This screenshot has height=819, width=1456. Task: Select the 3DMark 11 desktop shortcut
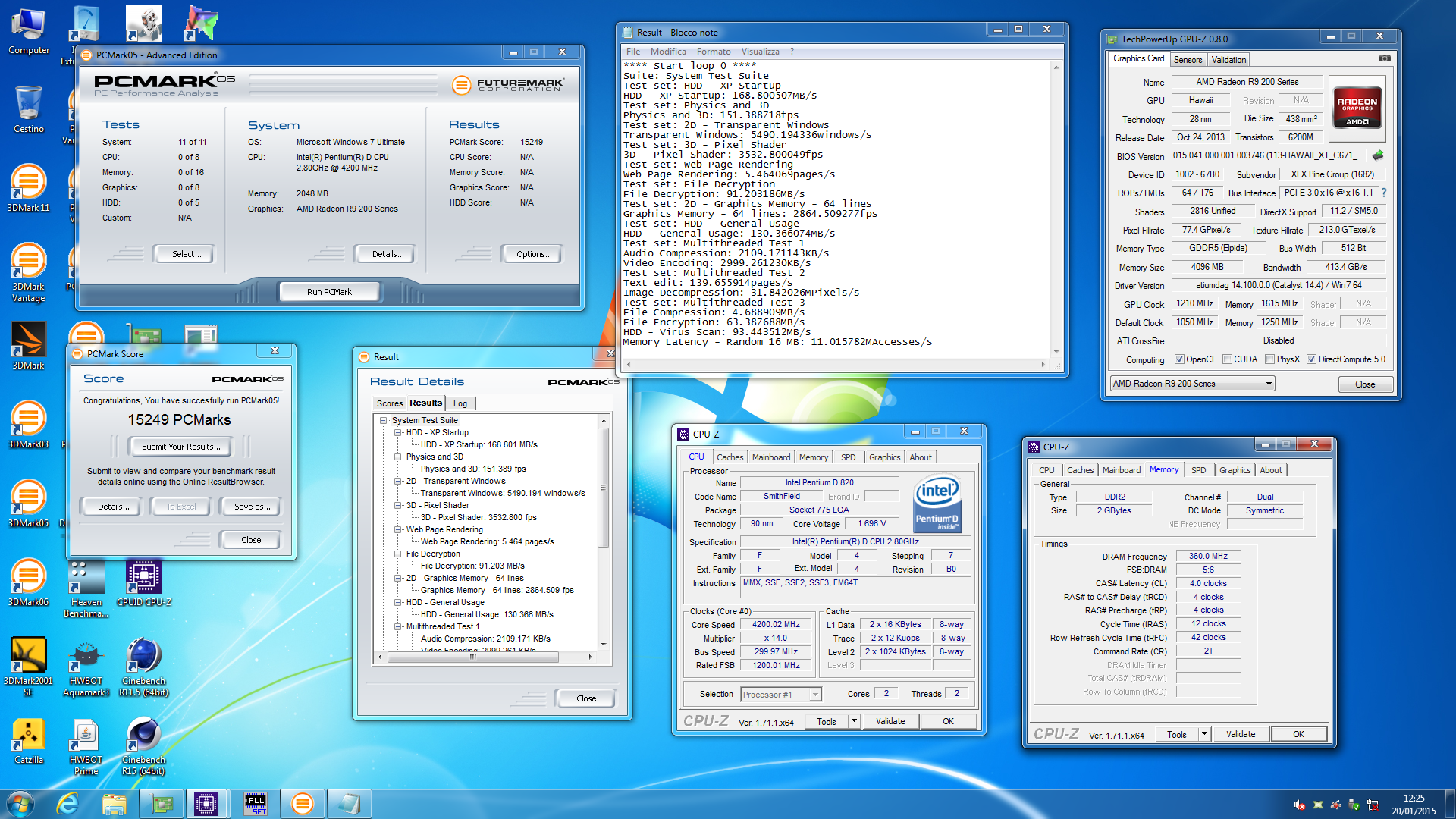coord(29,188)
